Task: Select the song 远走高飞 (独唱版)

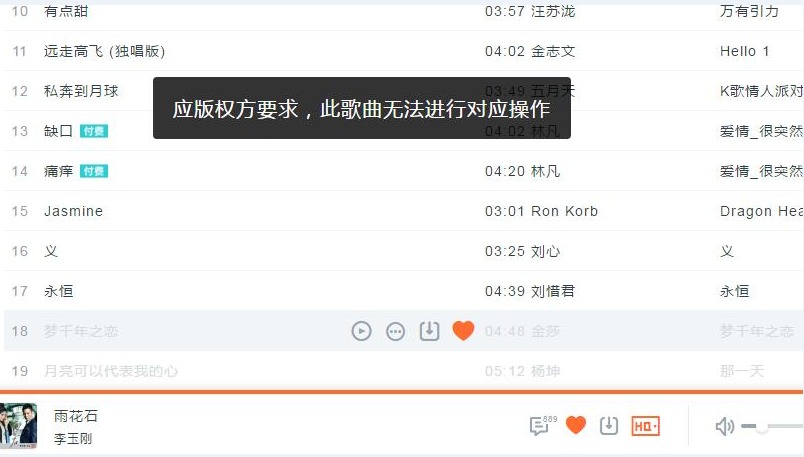Action: (x=104, y=51)
